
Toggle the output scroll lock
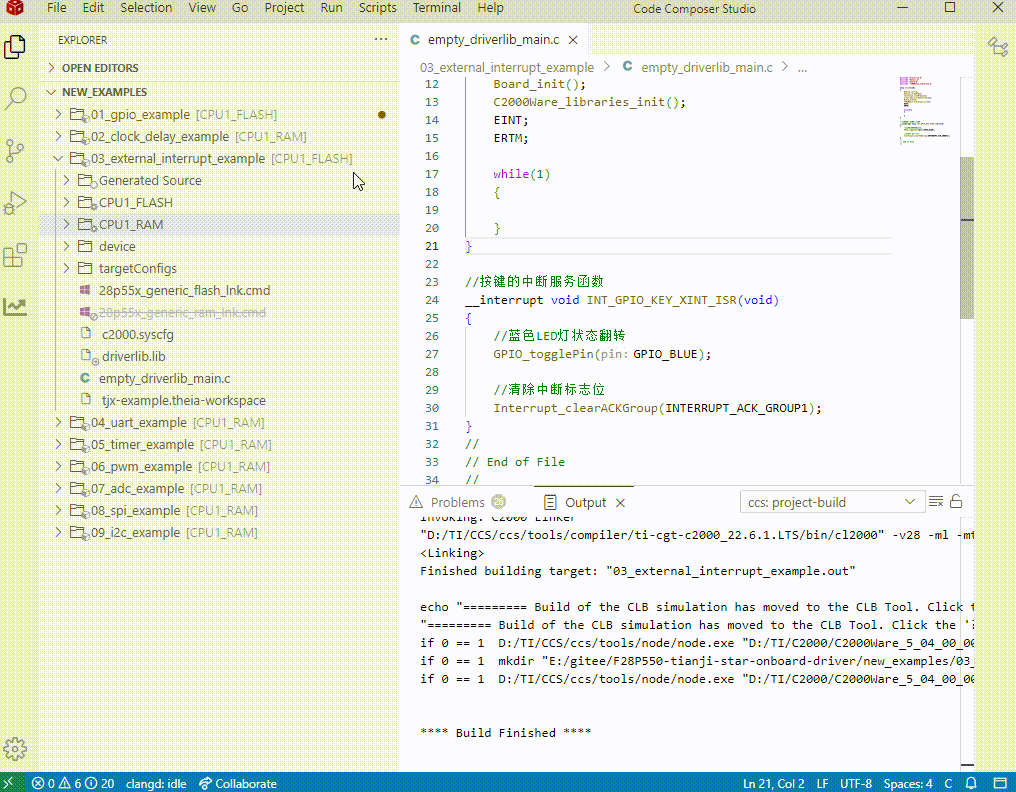(x=956, y=502)
